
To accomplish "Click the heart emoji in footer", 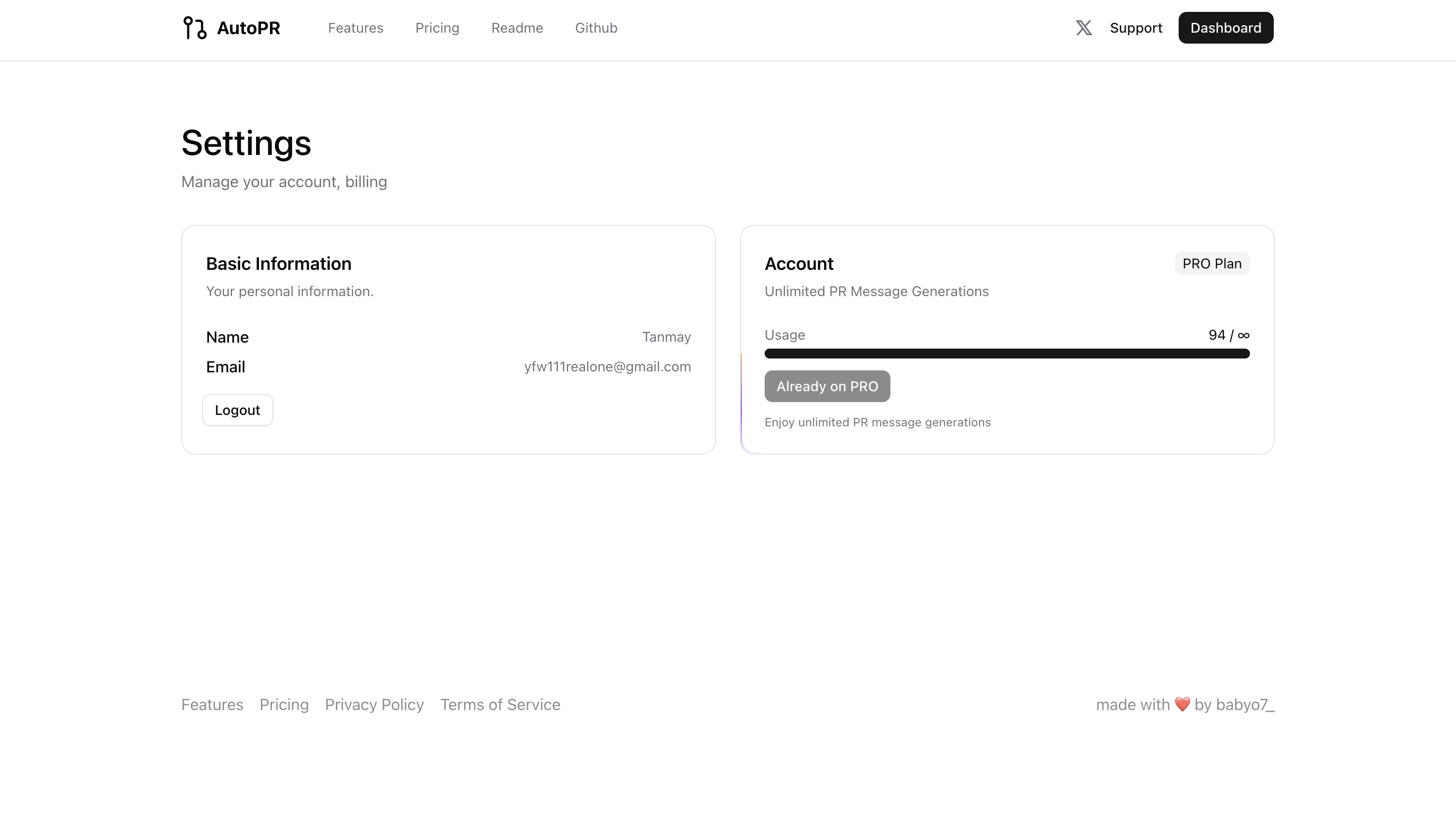I will [x=1182, y=704].
